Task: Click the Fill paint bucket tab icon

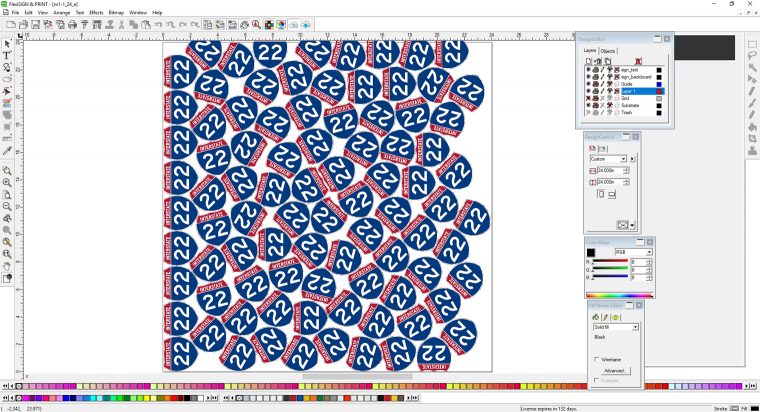Action: coord(596,317)
